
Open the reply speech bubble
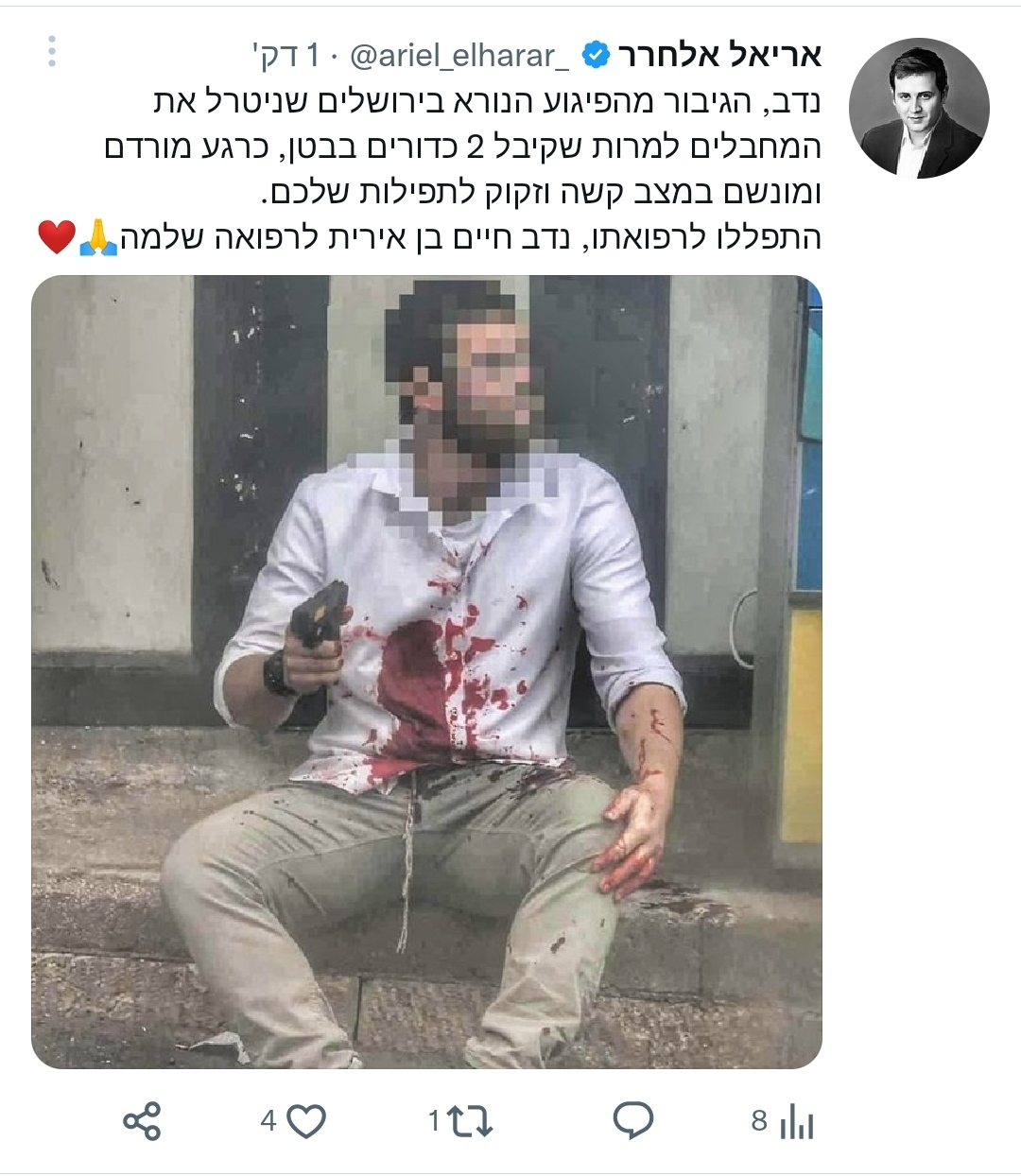coord(633,1121)
